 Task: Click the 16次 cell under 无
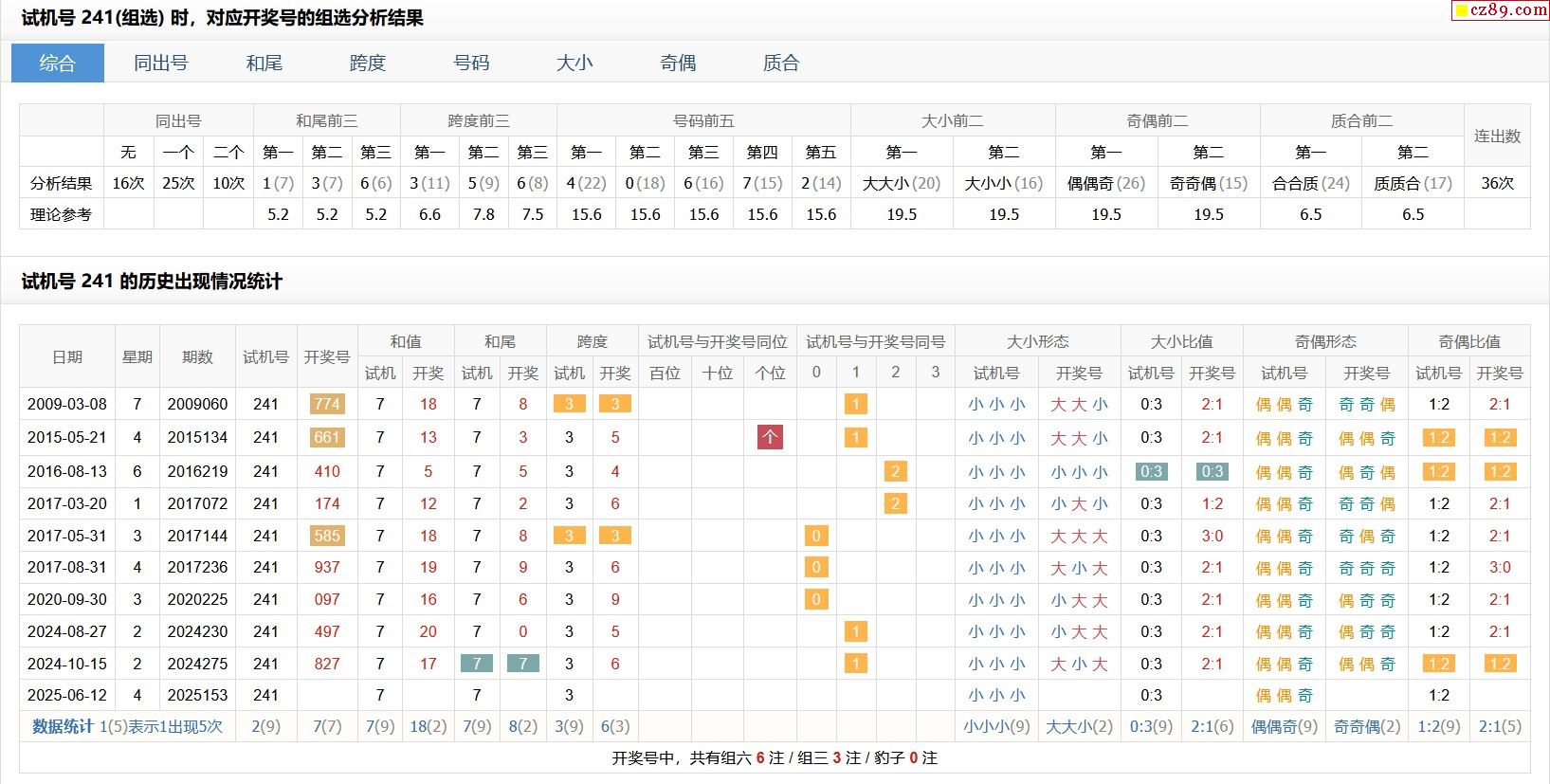(129, 183)
